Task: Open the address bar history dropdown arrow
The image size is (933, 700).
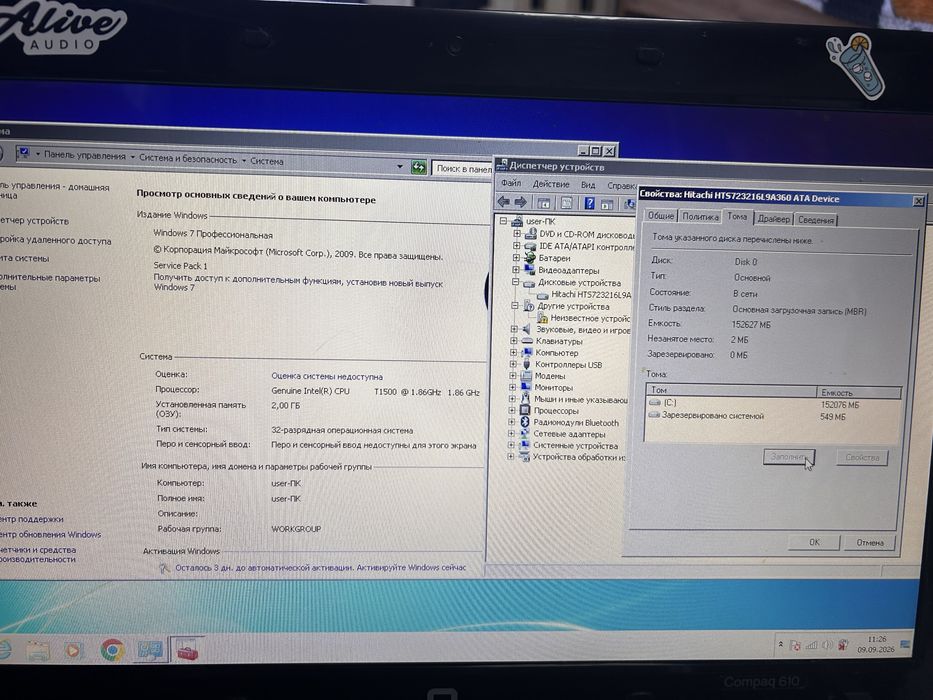Action: [400, 167]
